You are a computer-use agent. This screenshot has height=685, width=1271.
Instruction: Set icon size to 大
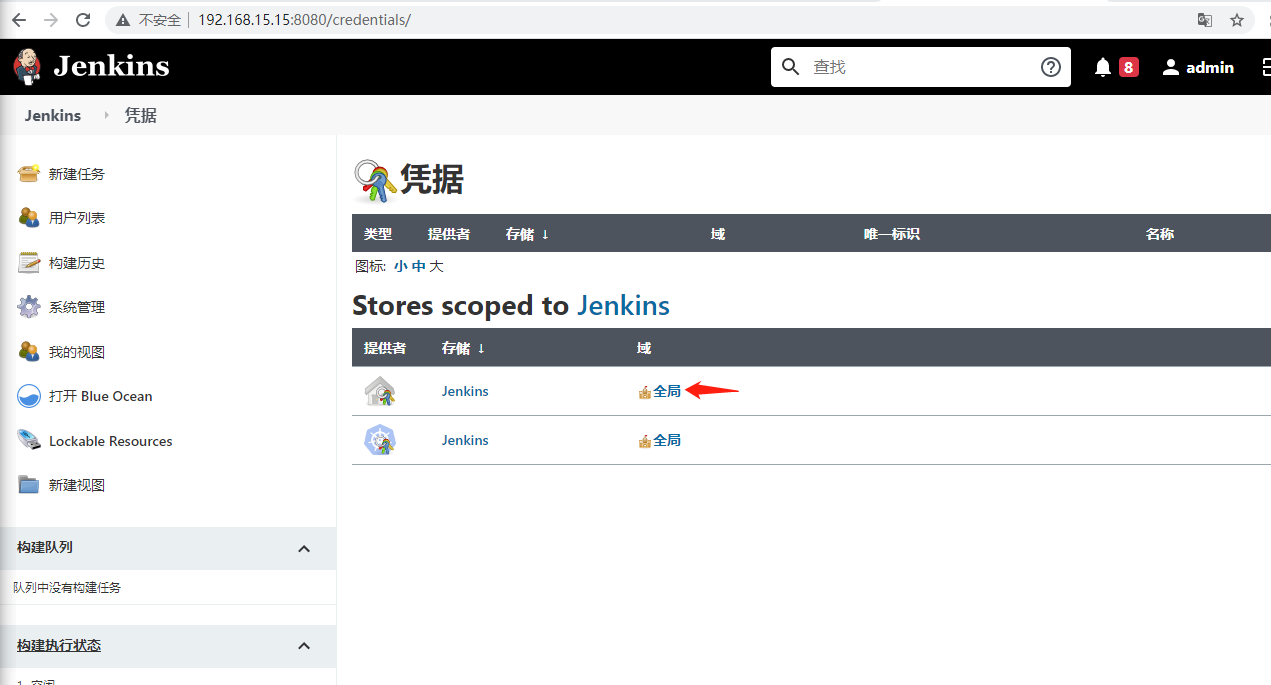tap(436, 266)
